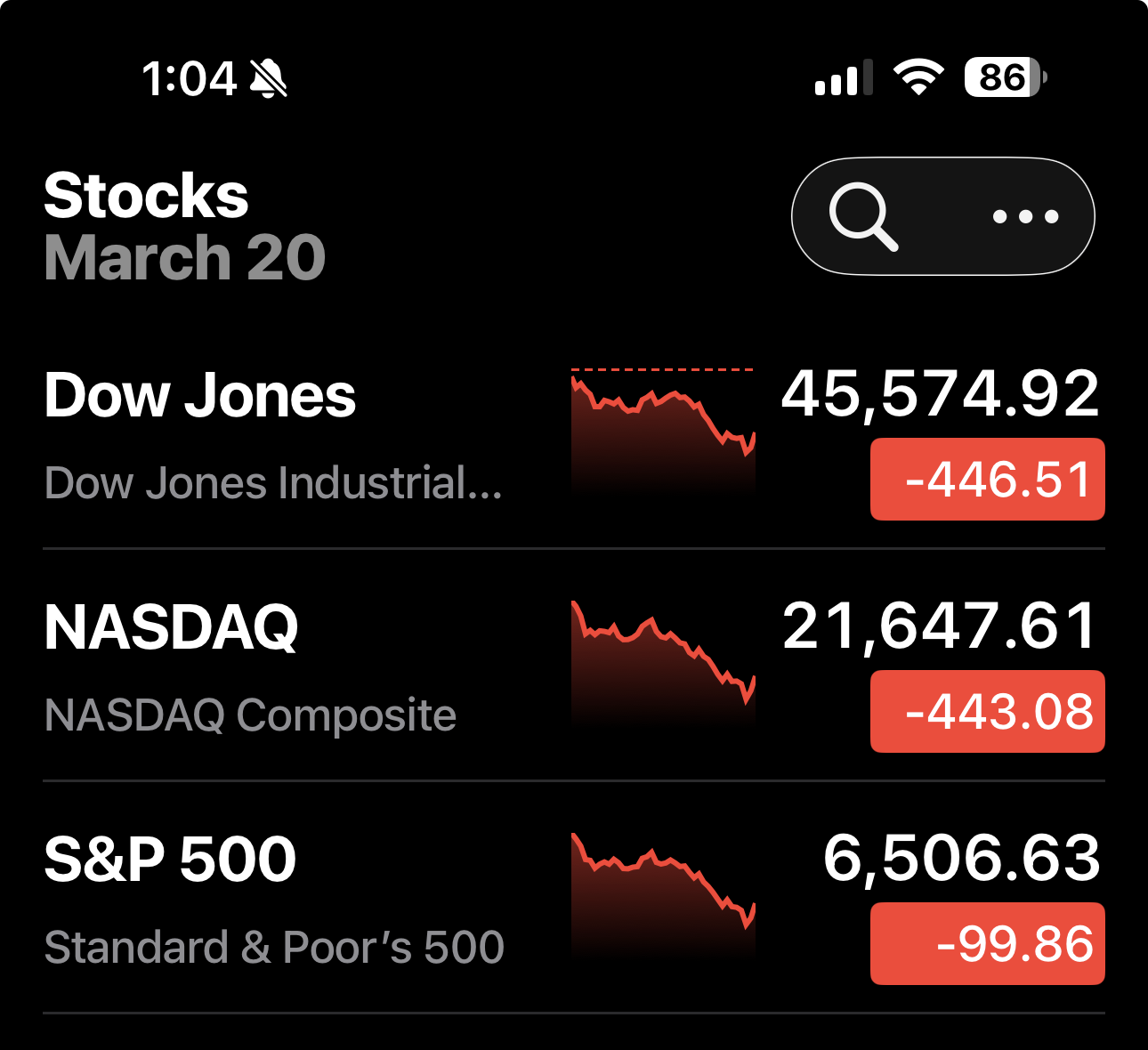Tap the S&P 500 price 6,506.63
This screenshot has height=1050, width=1148.
click(x=961, y=858)
